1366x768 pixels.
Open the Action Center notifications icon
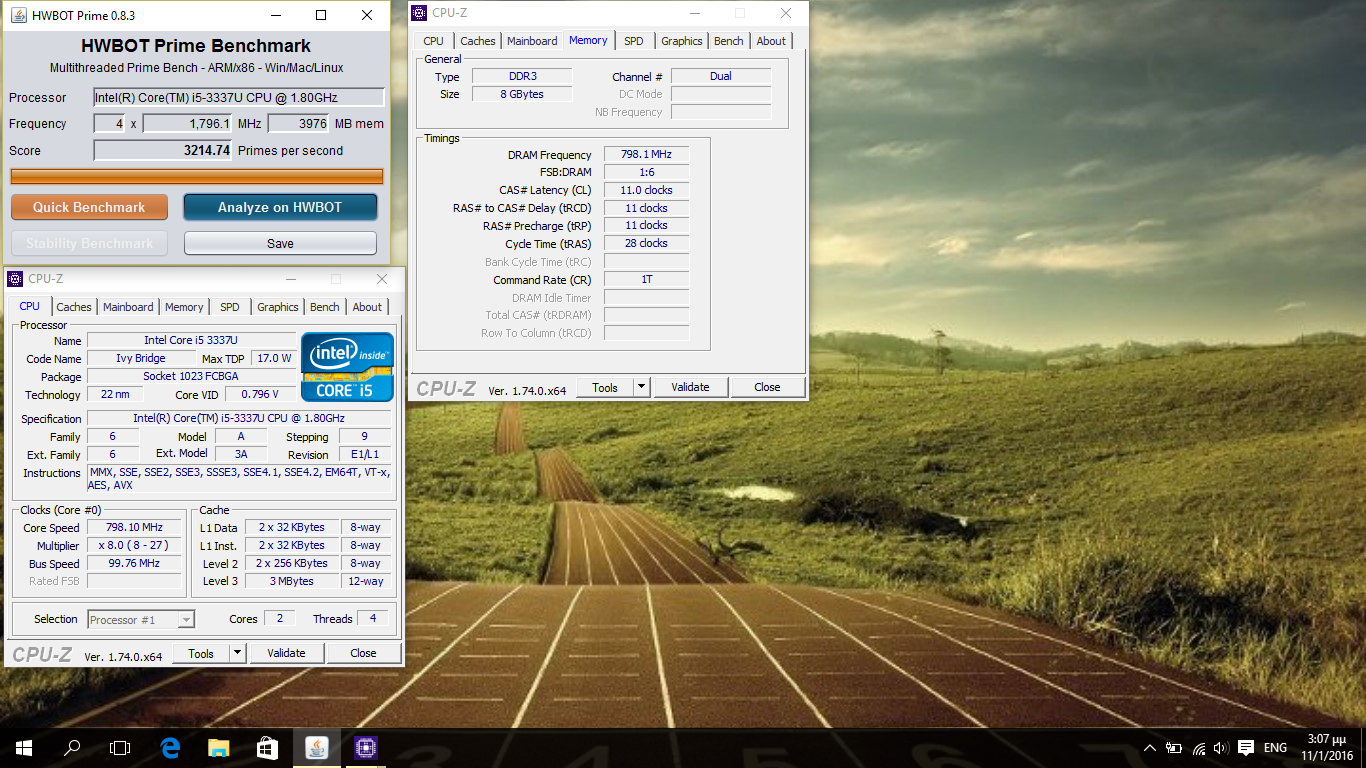tap(1246, 748)
